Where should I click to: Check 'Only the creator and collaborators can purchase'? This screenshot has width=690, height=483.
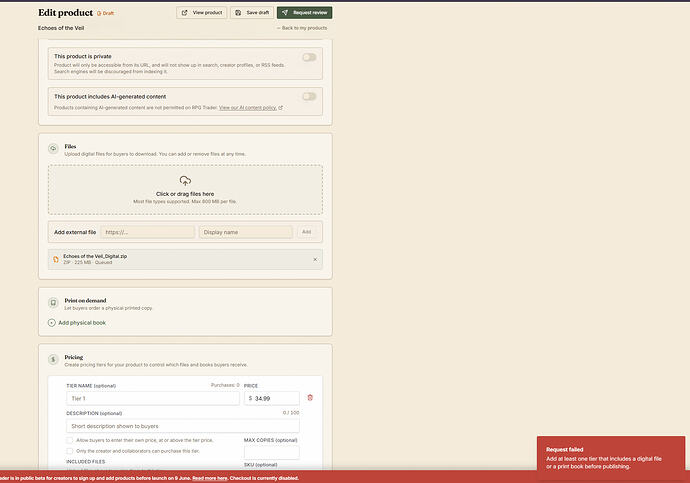(x=70, y=451)
